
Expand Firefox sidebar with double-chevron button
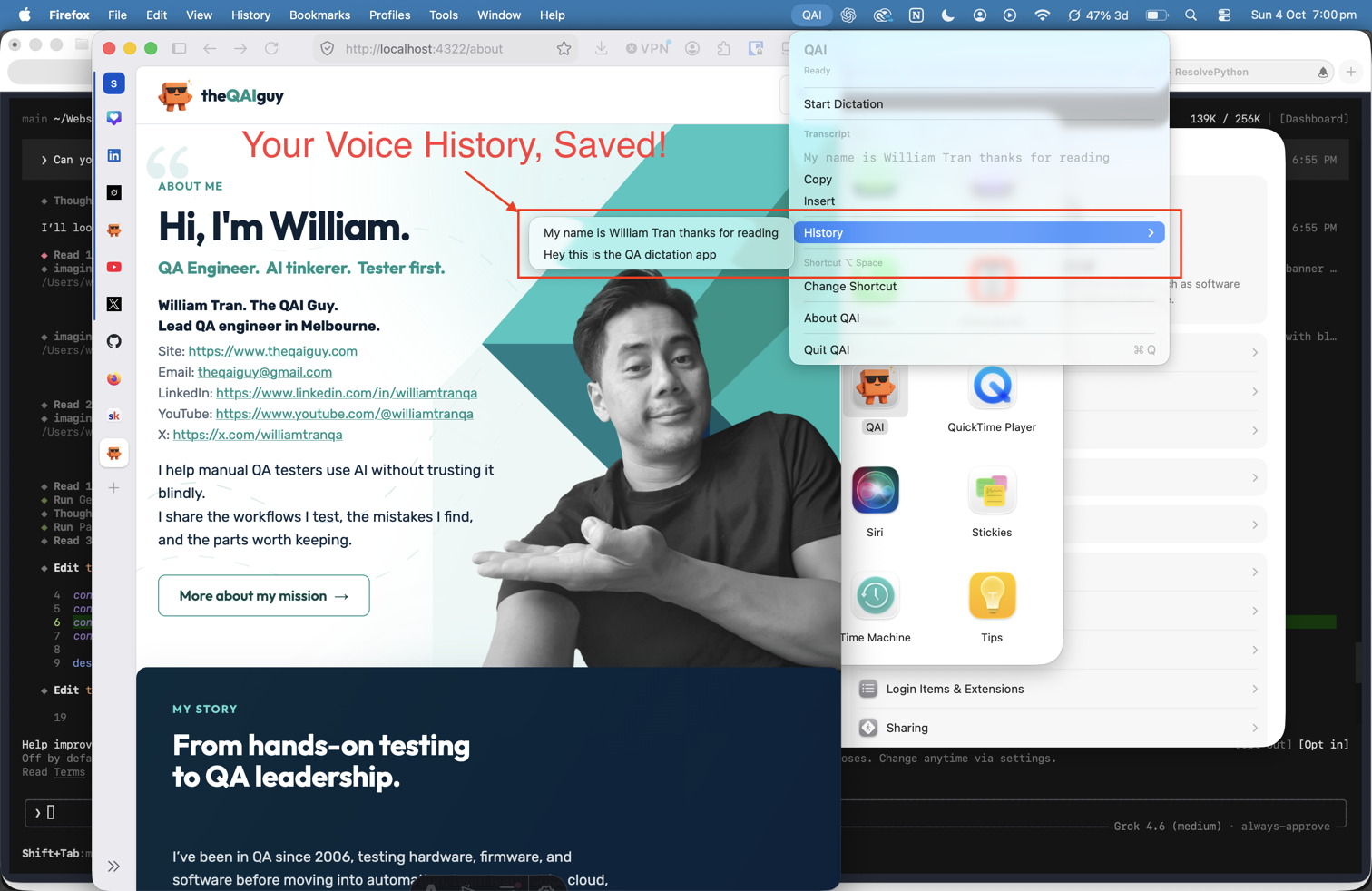pyautogui.click(x=114, y=866)
